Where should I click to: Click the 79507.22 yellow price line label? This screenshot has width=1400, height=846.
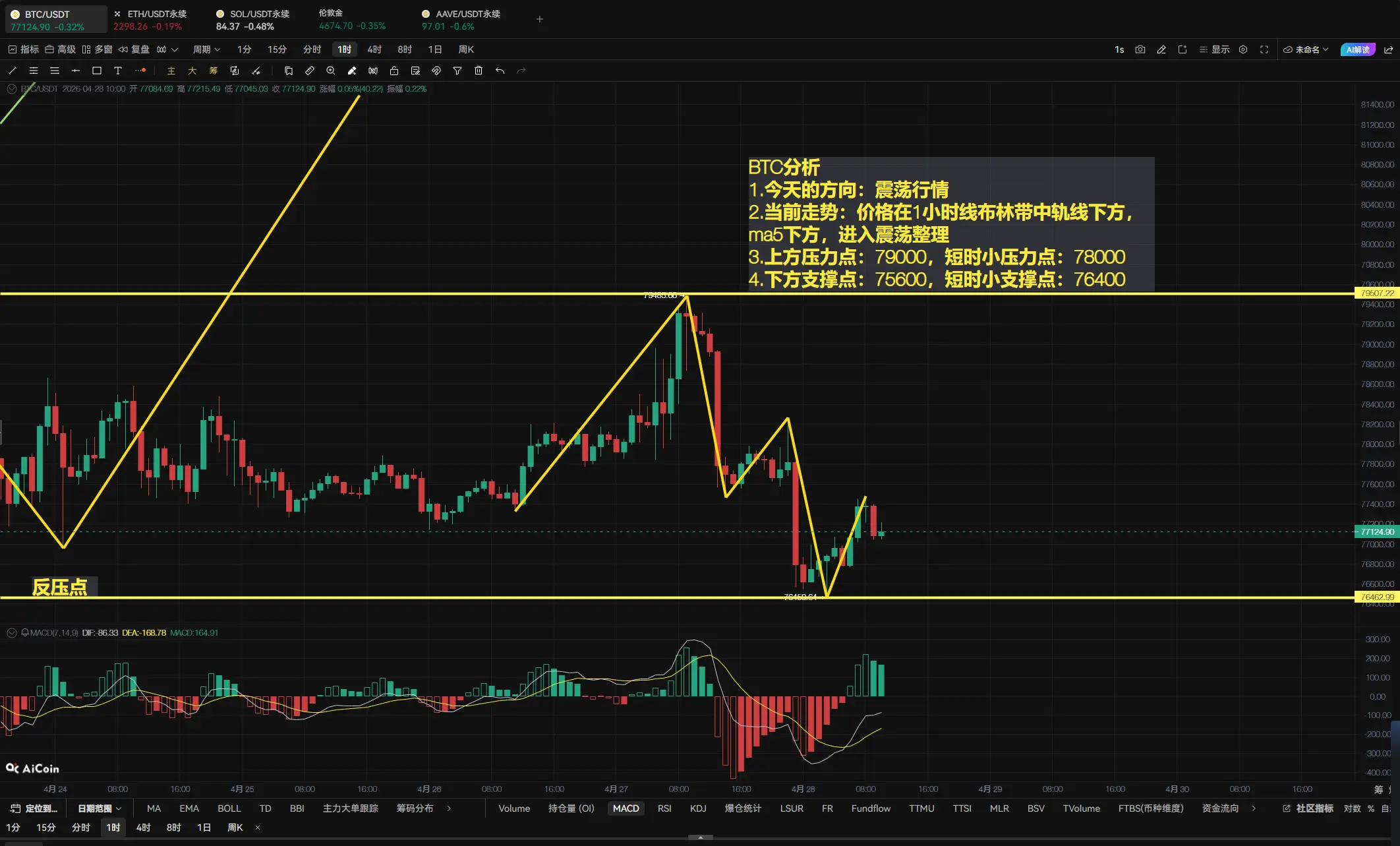coord(1377,293)
